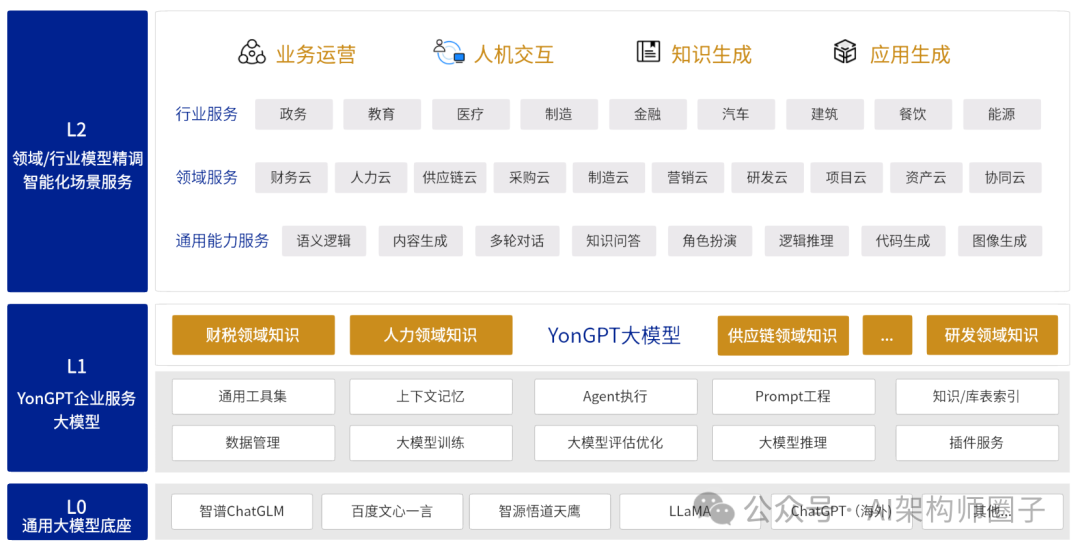Click the gold 财税领域知识 block
The width and height of the screenshot is (1080, 553).
pyautogui.click(x=253, y=335)
